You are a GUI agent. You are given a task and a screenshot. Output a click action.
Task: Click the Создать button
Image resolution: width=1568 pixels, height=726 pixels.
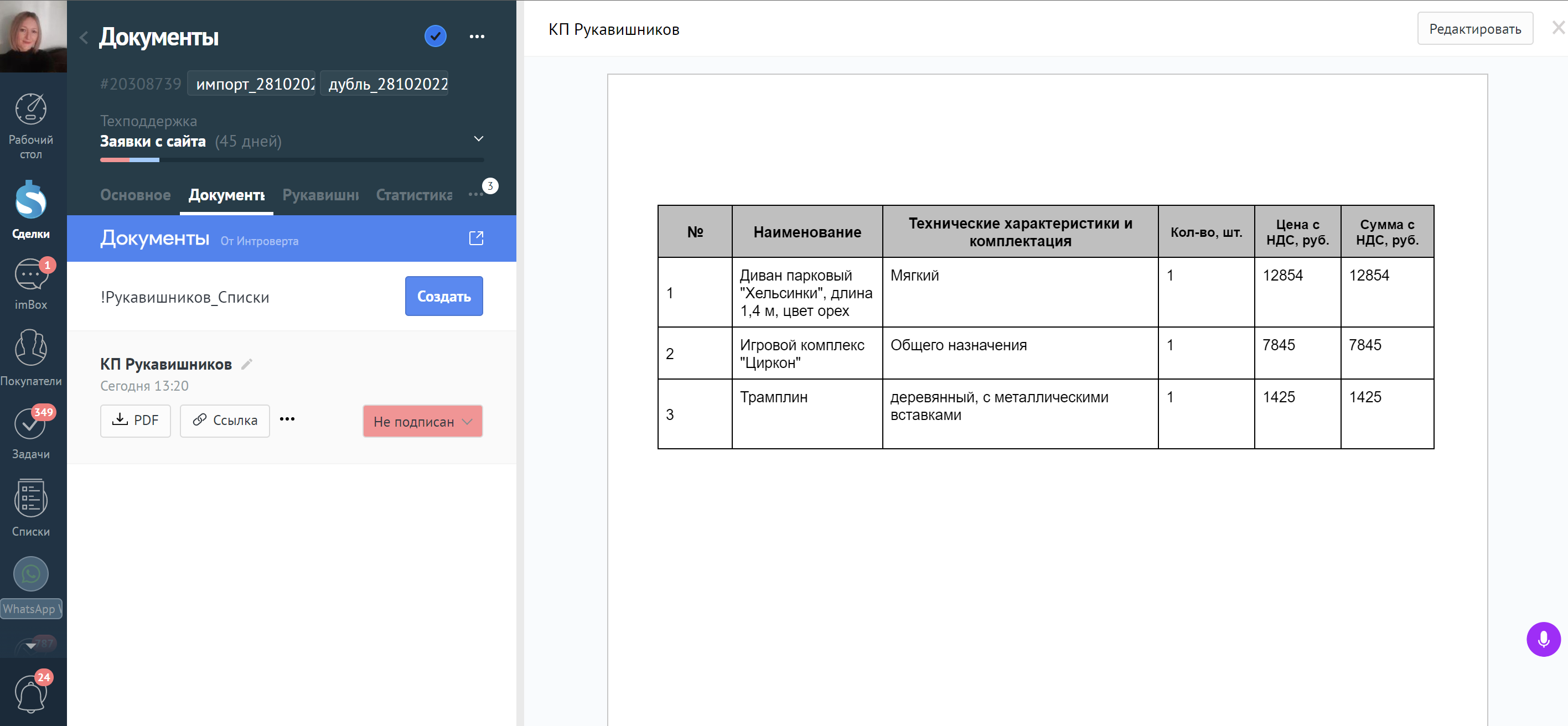coord(444,297)
